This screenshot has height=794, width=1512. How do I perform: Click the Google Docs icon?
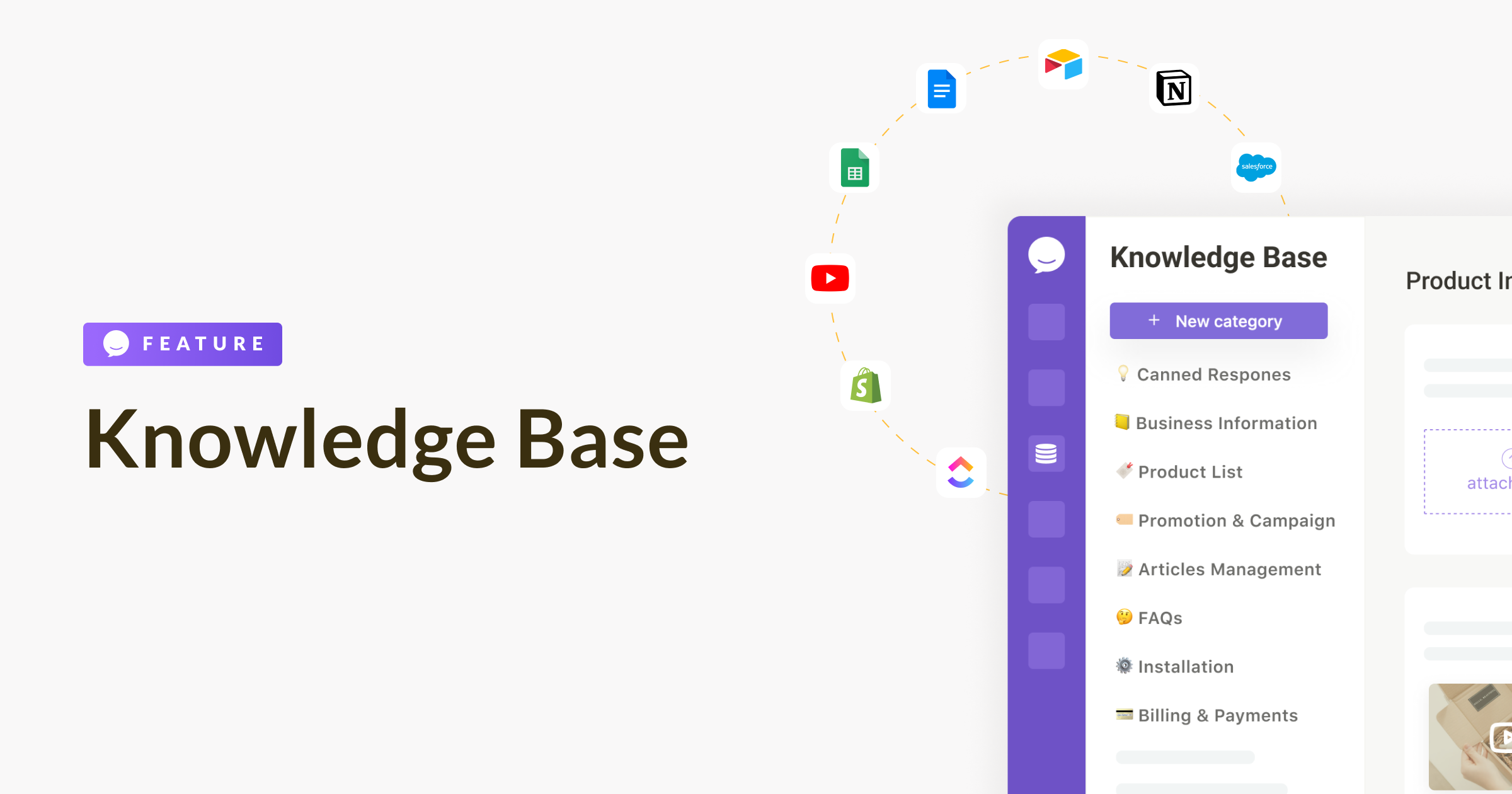[940, 89]
